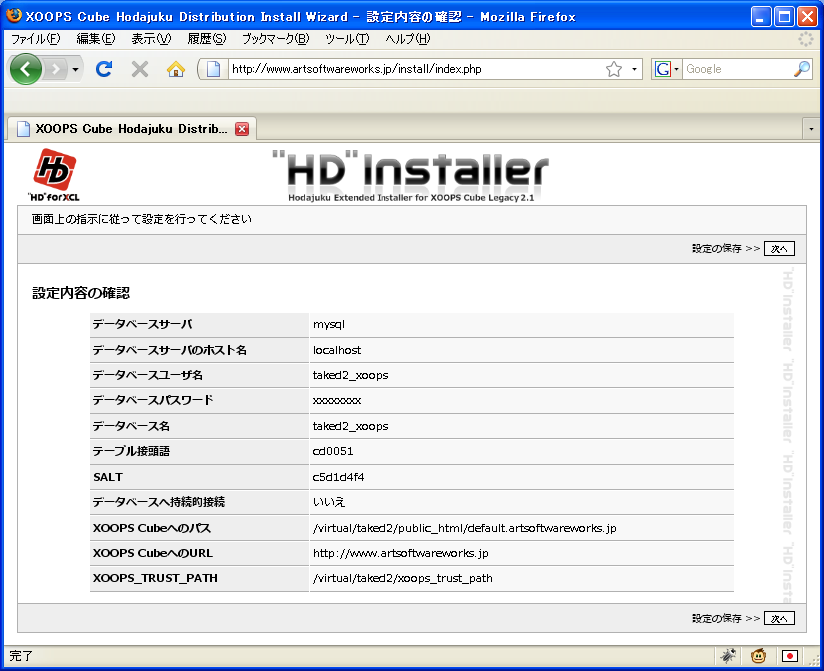Expand the address bar URL history dropdown

point(635,70)
